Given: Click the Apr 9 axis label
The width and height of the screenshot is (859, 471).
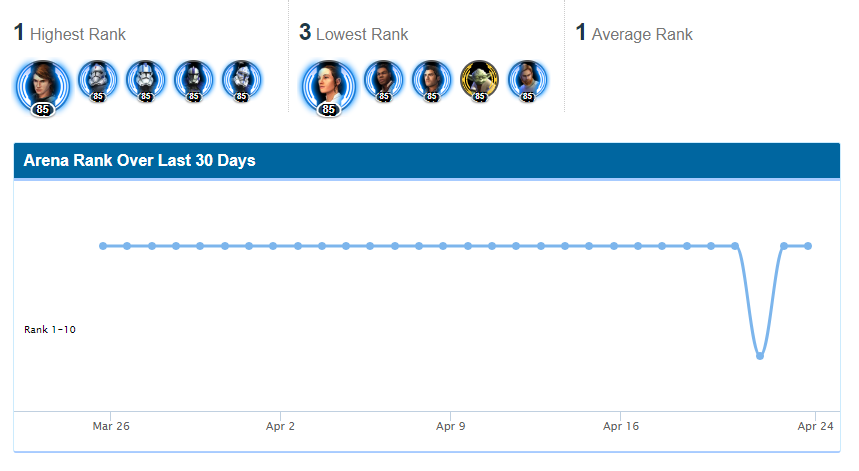Looking at the screenshot, I should [x=450, y=426].
